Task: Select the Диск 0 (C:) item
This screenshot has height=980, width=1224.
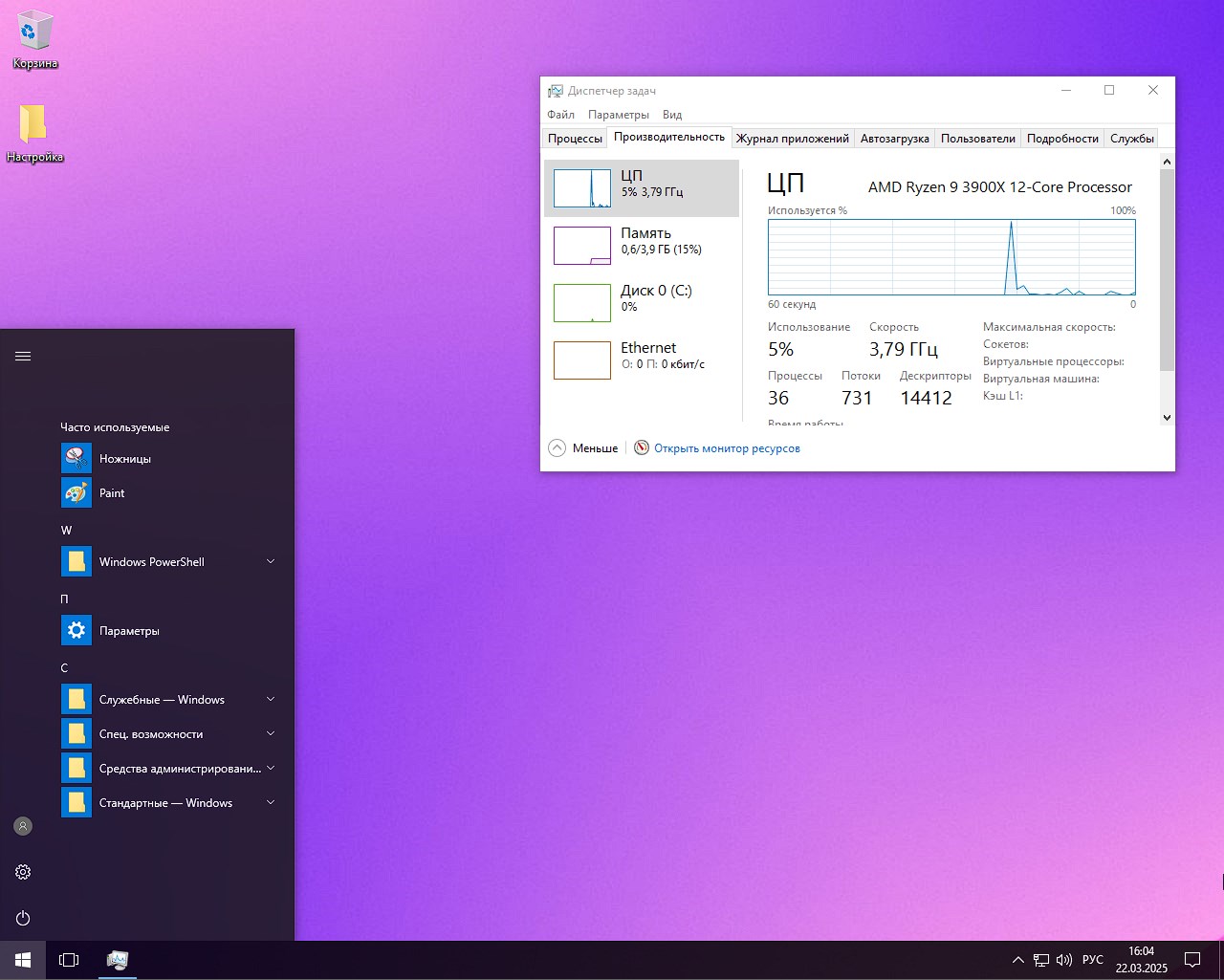Action: tap(642, 303)
